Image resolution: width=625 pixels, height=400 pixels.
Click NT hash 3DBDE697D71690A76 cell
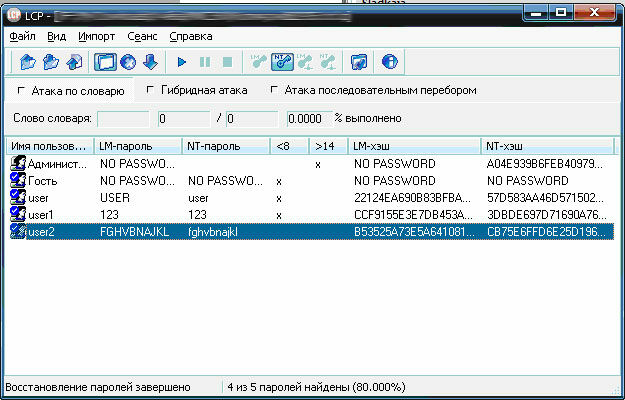(x=547, y=215)
